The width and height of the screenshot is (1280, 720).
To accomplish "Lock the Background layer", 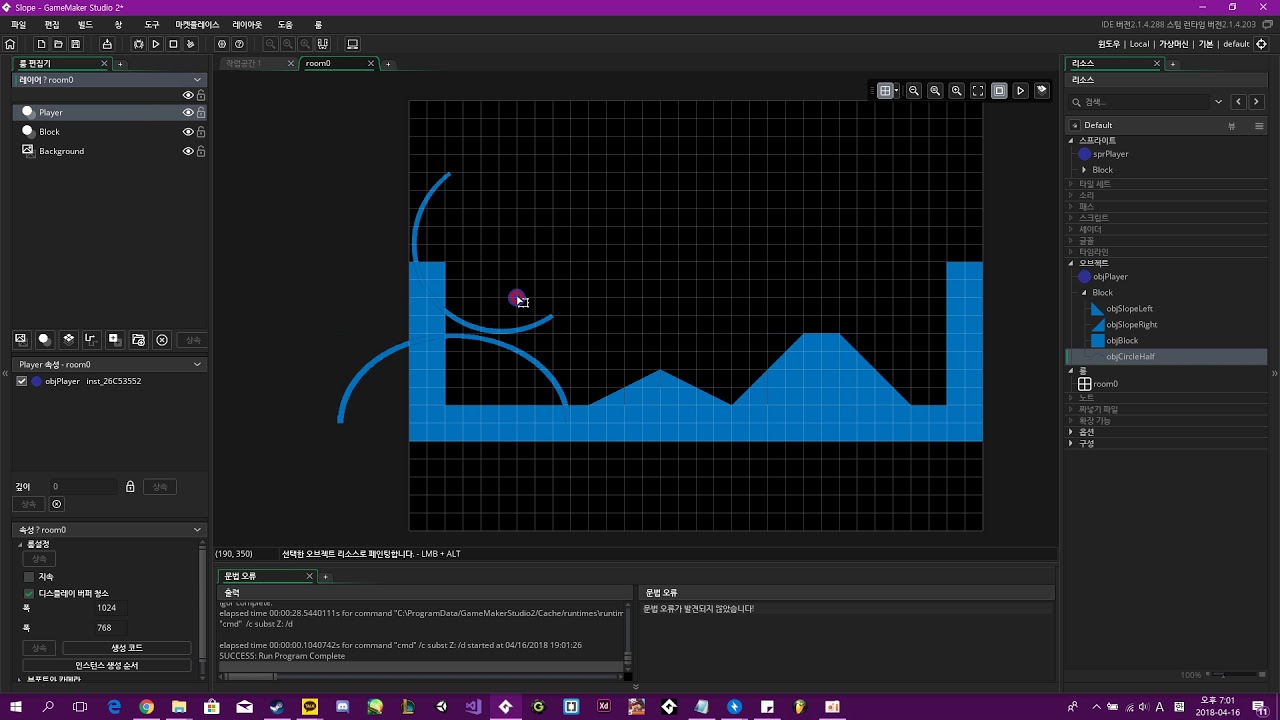I will click(x=201, y=151).
